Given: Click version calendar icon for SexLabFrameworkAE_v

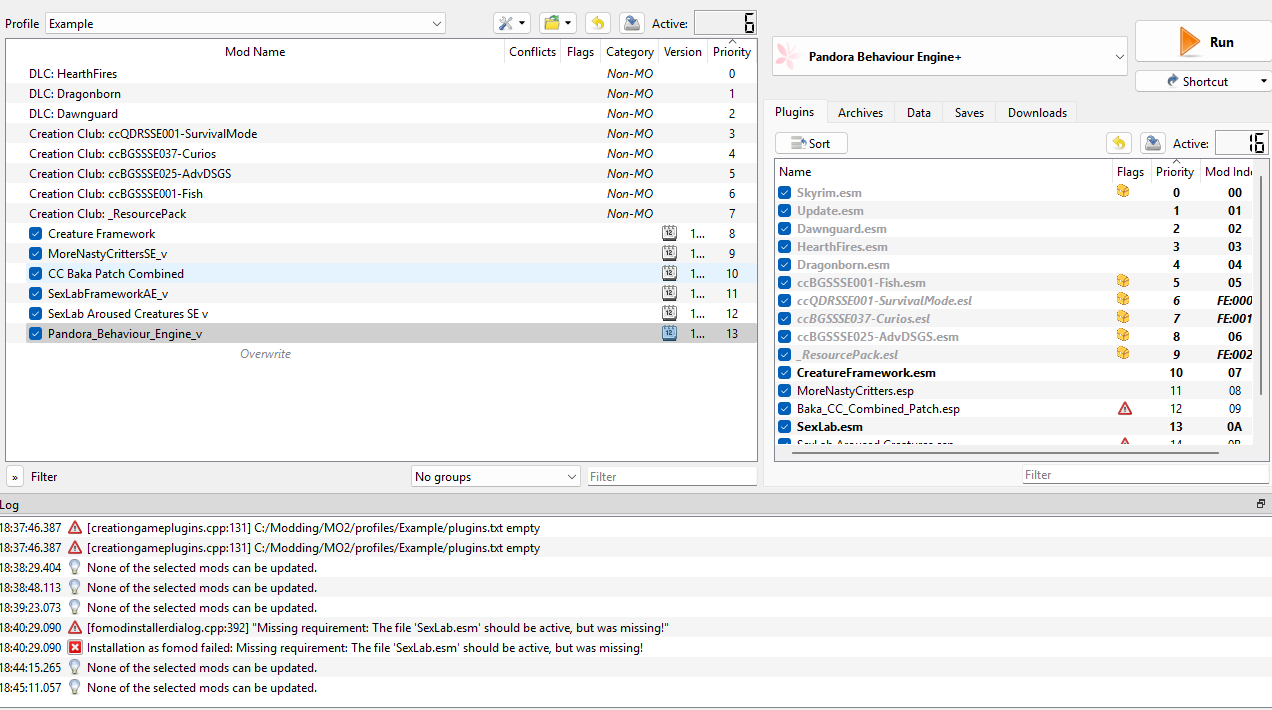Looking at the screenshot, I should [669, 293].
